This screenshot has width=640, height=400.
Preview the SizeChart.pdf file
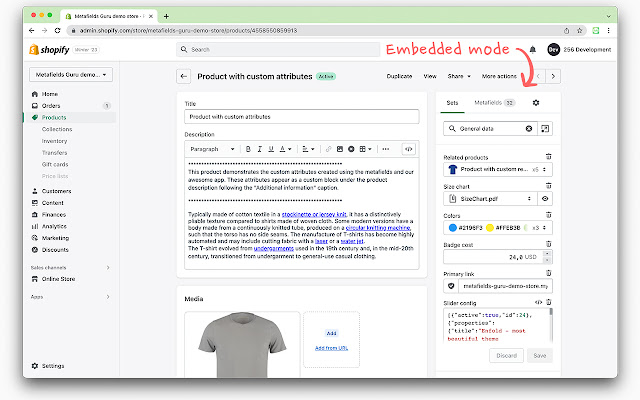(545, 199)
